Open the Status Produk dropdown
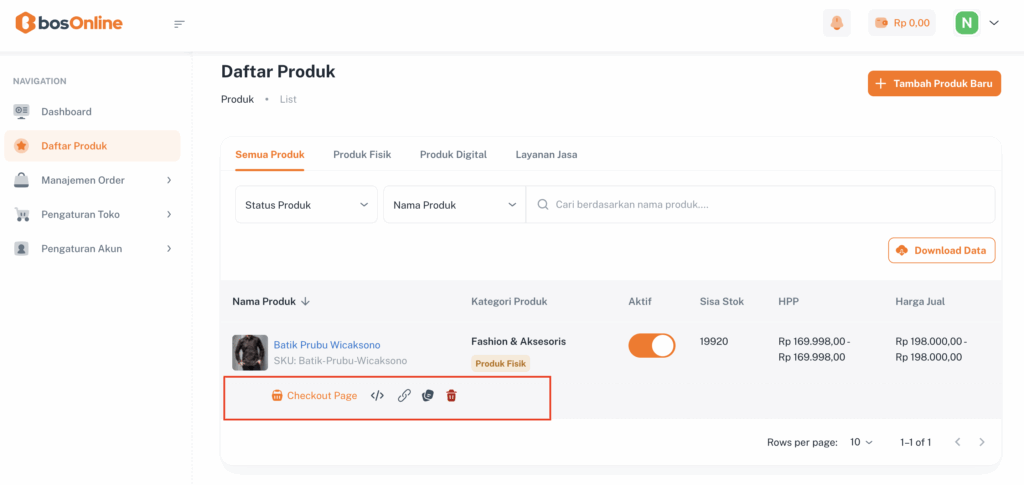 [306, 205]
